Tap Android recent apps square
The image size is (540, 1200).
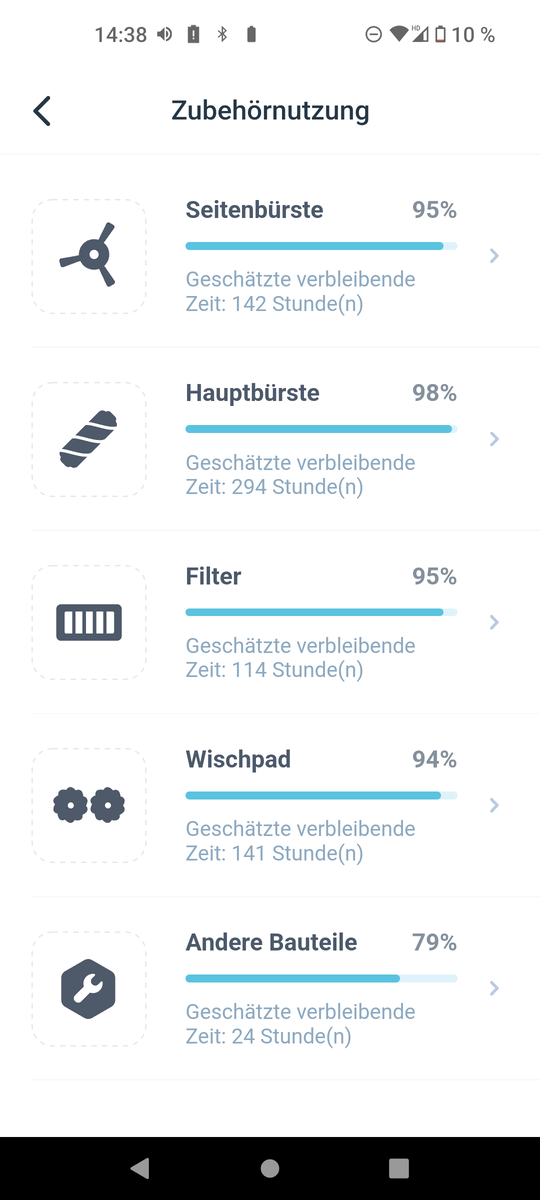click(x=399, y=1167)
